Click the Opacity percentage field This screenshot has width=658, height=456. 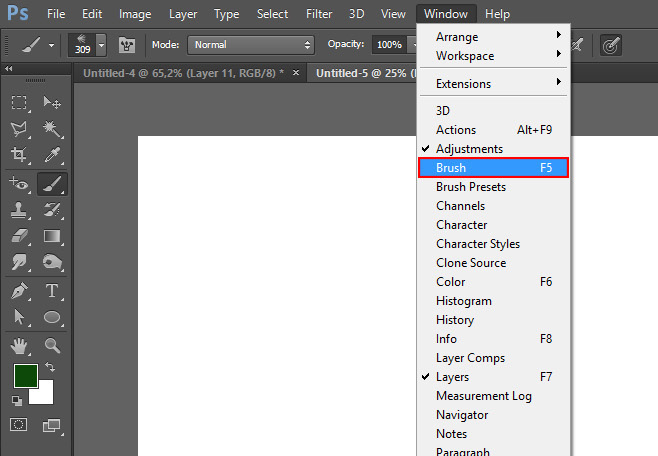point(388,45)
